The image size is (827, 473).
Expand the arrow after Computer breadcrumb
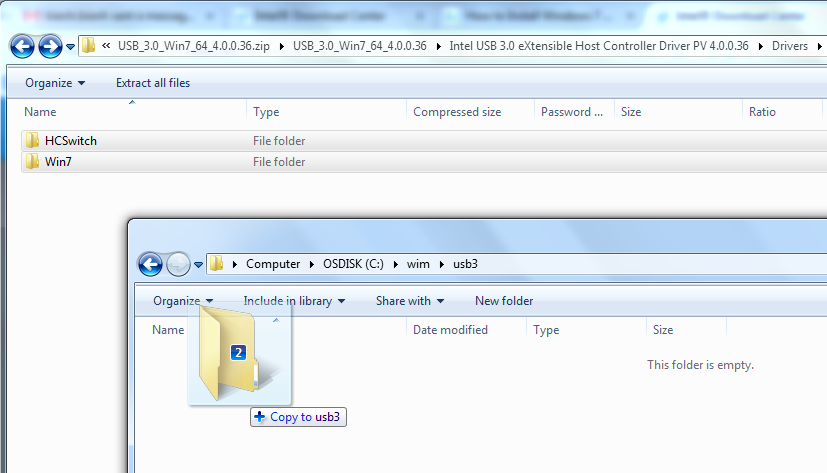point(312,264)
